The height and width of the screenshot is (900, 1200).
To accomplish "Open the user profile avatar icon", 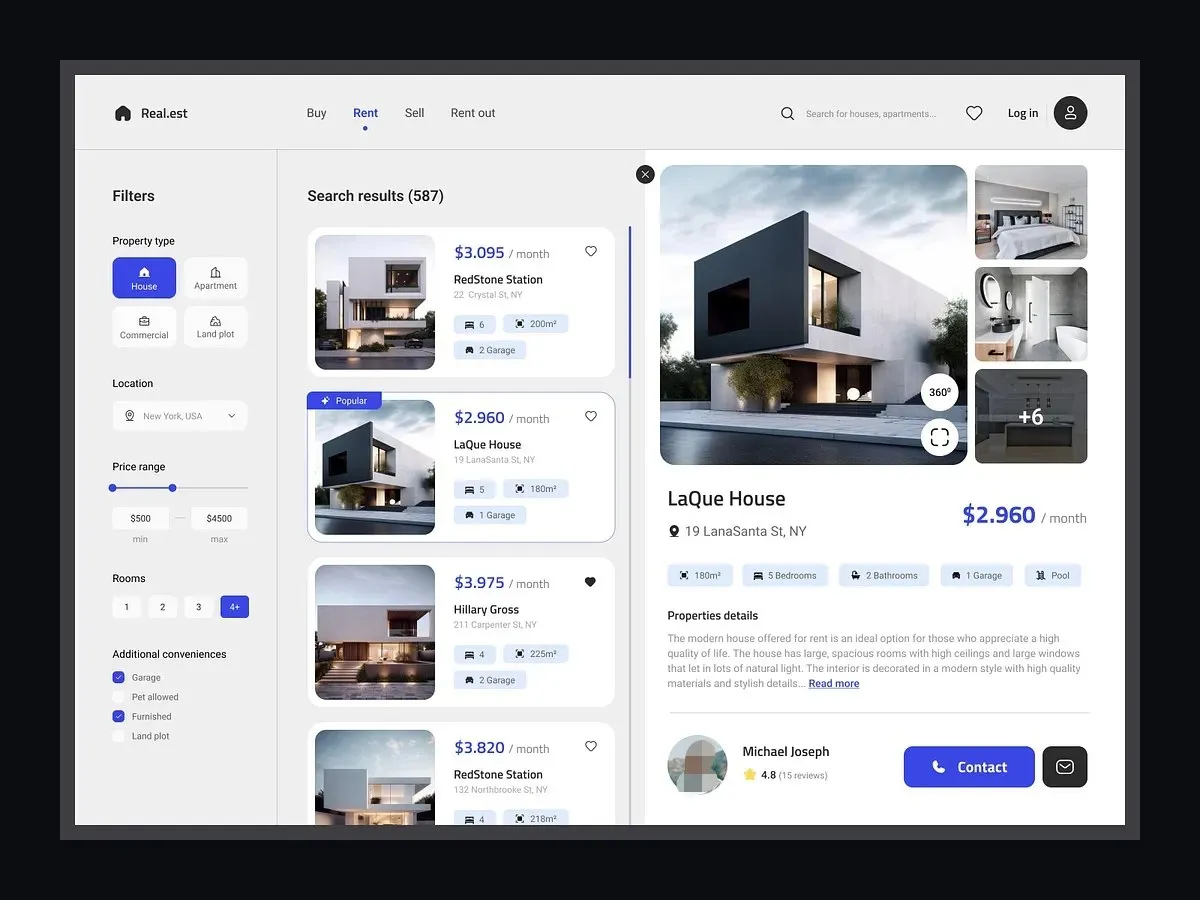I will pos(1070,113).
